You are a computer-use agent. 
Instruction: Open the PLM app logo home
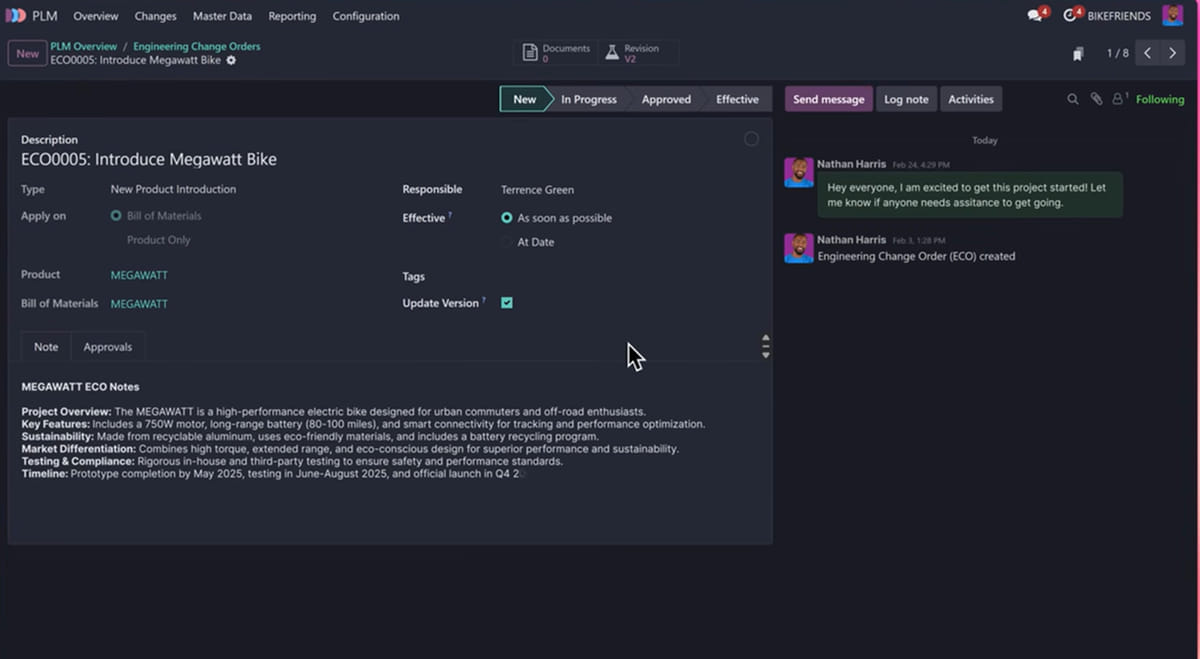click(17, 16)
